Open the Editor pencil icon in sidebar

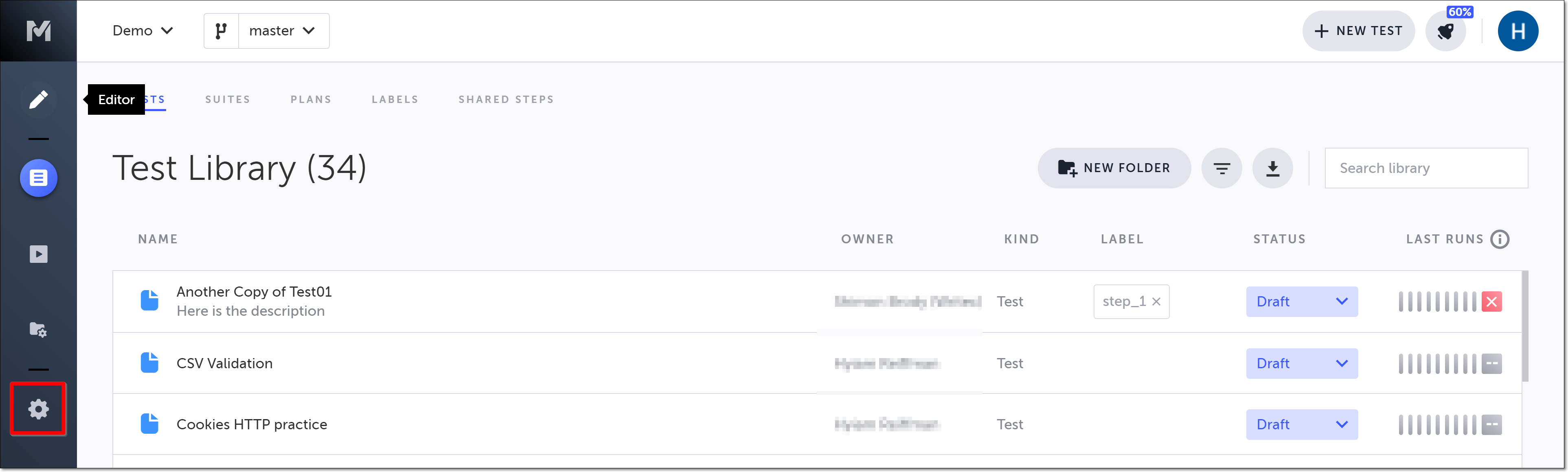pyautogui.click(x=38, y=99)
